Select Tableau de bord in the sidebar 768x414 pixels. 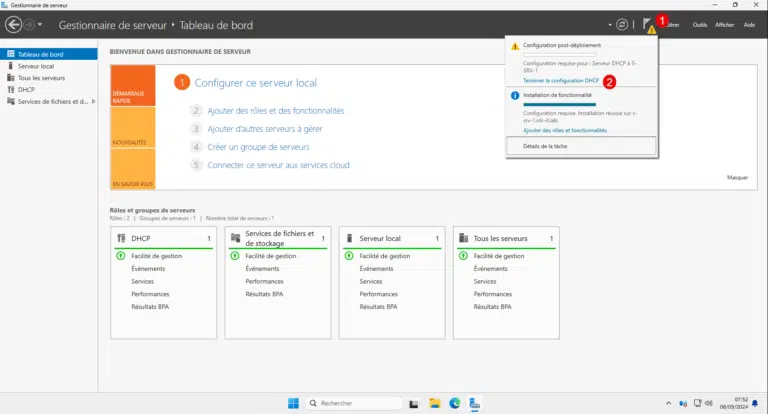[49, 54]
